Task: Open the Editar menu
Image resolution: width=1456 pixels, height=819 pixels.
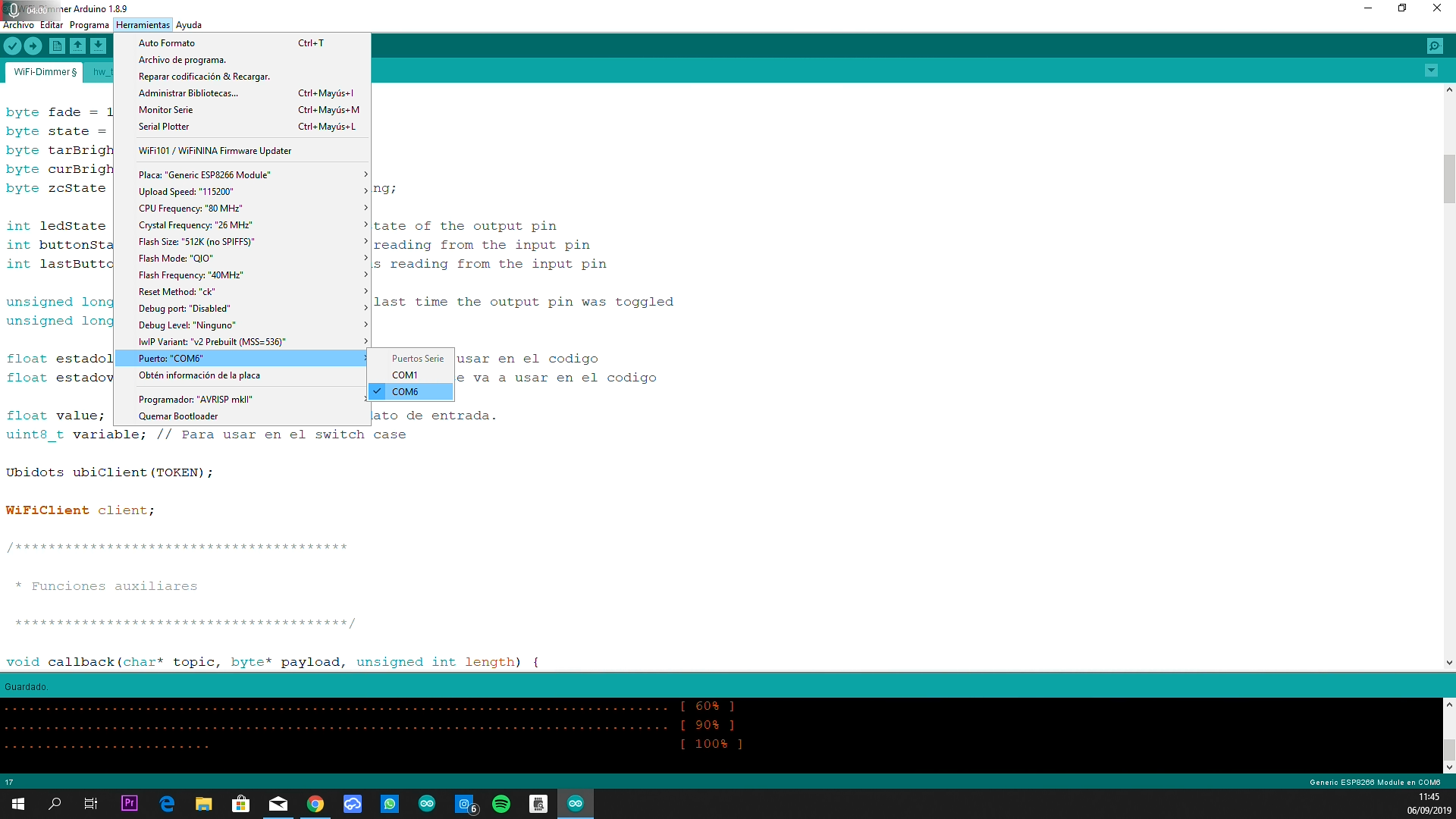Action: click(52, 25)
